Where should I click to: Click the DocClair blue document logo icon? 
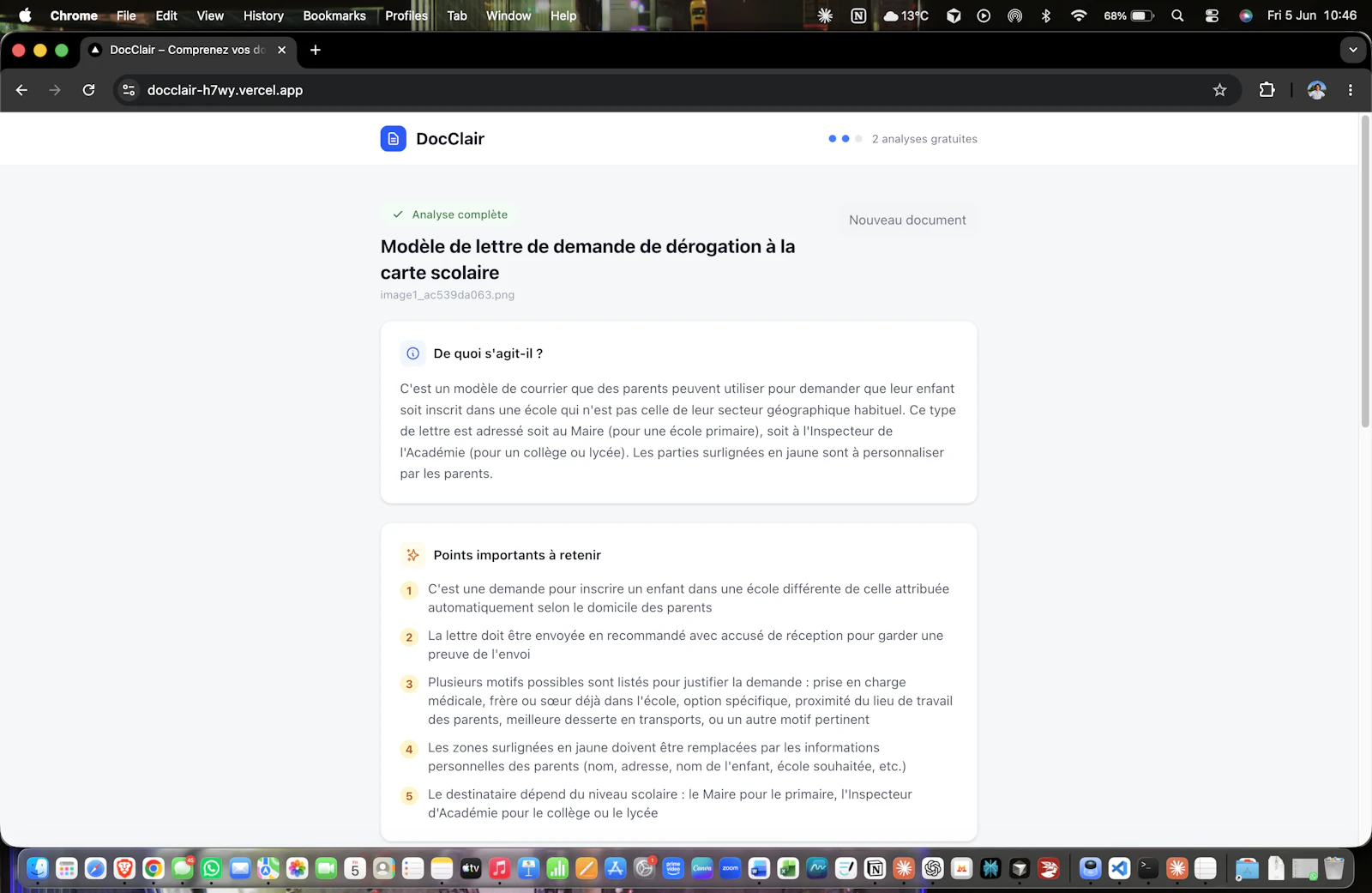coord(393,139)
